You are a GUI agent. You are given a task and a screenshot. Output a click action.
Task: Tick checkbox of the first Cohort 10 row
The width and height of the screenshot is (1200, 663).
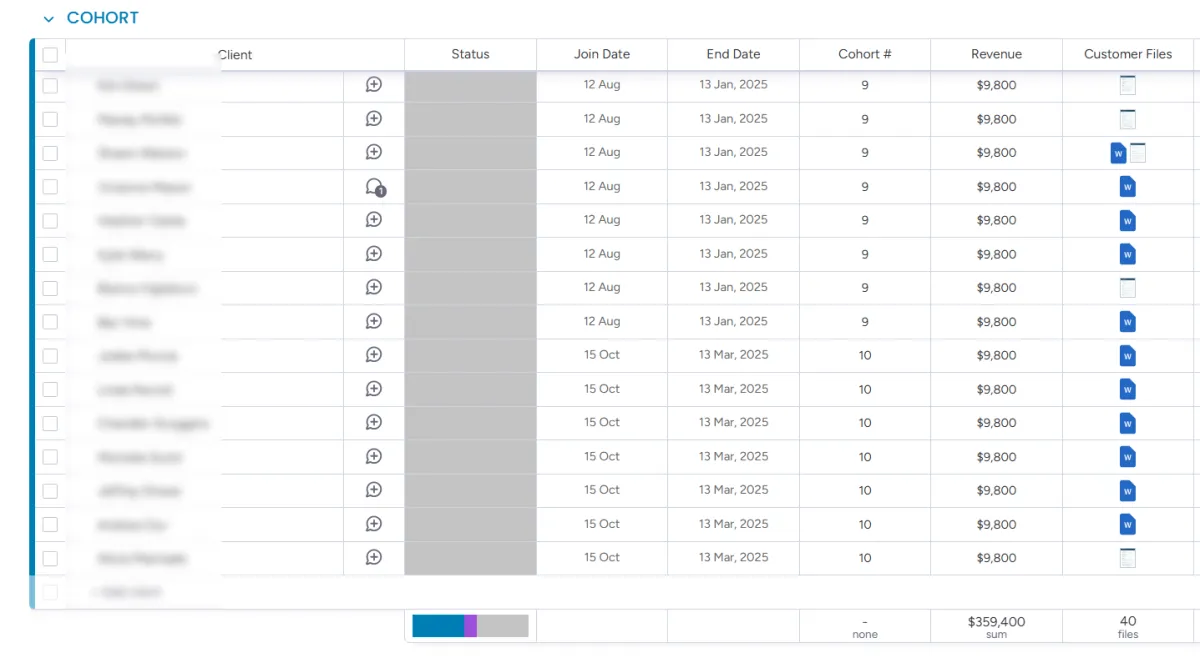click(x=50, y=356)
